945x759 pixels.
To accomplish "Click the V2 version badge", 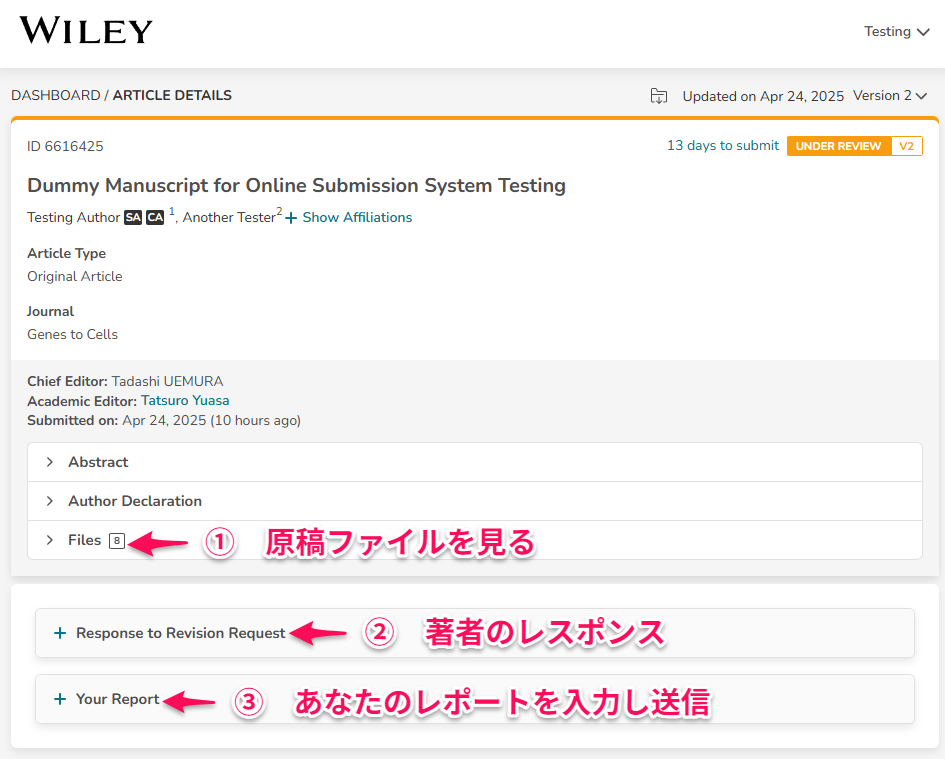I will [x=906, y=146].
